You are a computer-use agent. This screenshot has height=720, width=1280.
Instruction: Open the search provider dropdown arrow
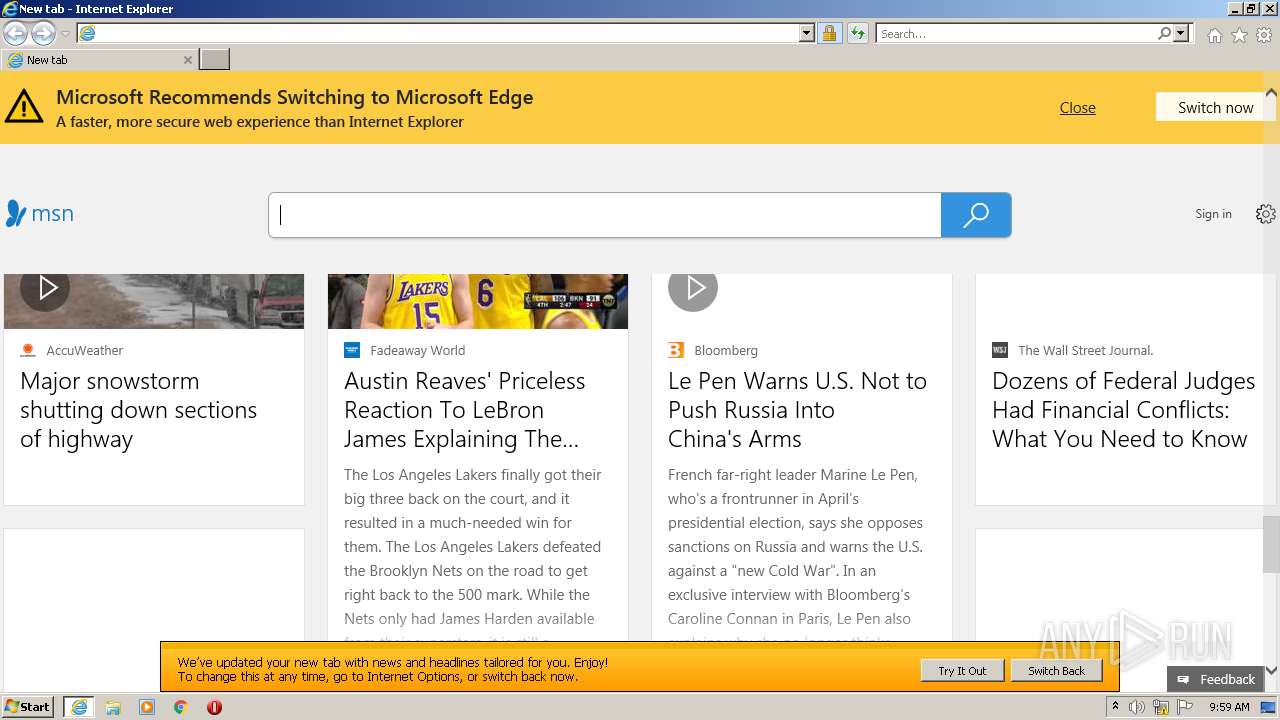coord(1181,33)
